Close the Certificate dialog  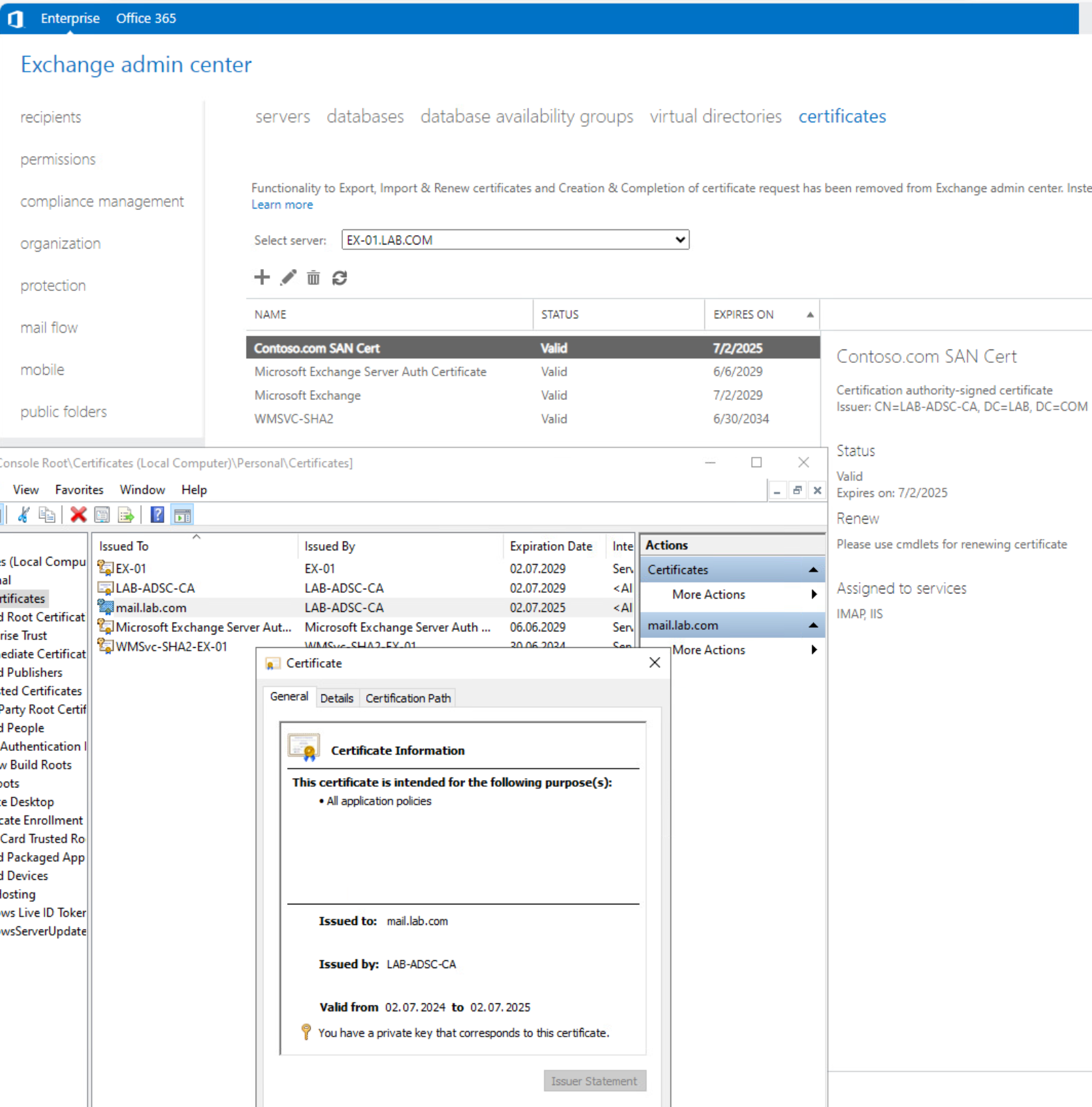(655, 662)
